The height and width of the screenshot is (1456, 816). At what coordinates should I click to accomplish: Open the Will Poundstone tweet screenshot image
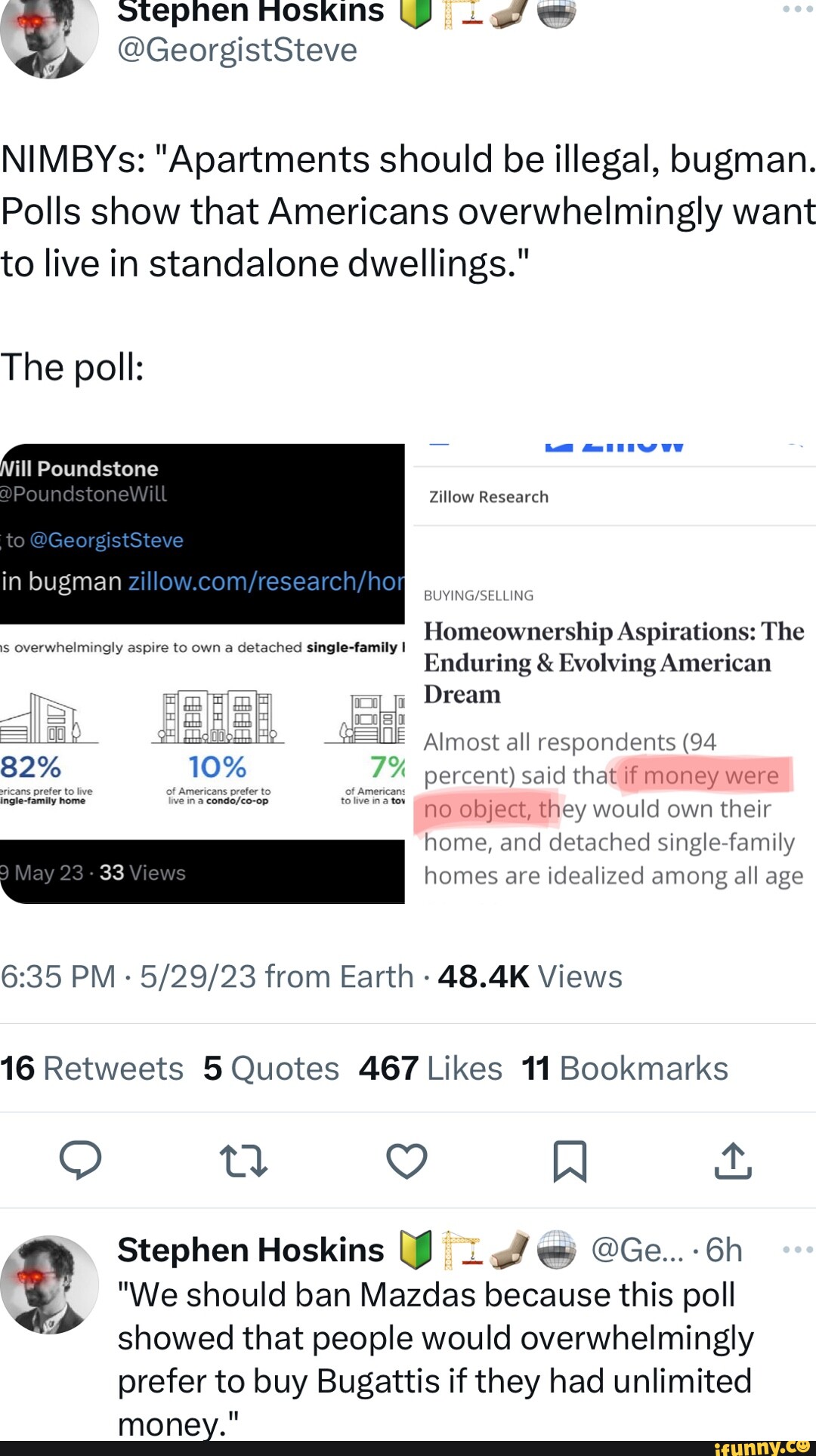tap(202, 674)
